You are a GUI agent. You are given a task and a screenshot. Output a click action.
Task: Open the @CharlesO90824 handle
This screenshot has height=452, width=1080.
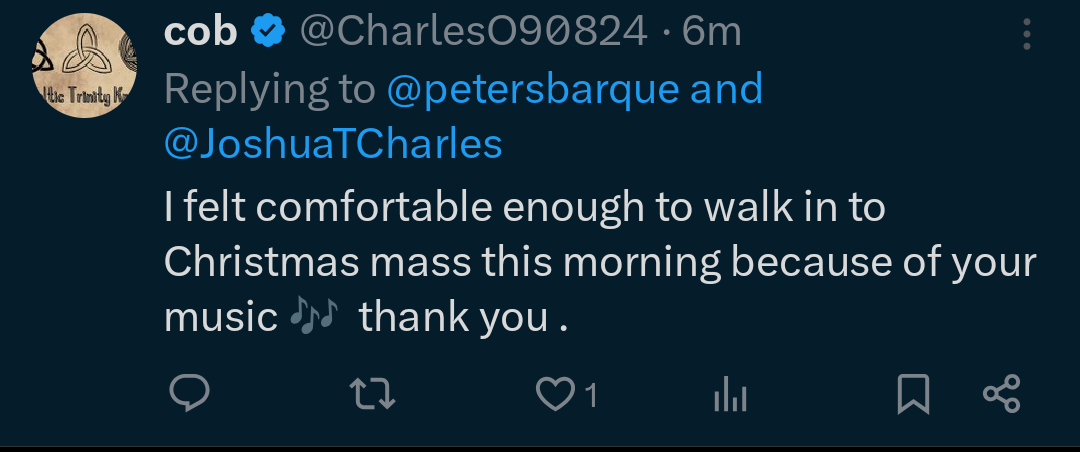[473, 33]
